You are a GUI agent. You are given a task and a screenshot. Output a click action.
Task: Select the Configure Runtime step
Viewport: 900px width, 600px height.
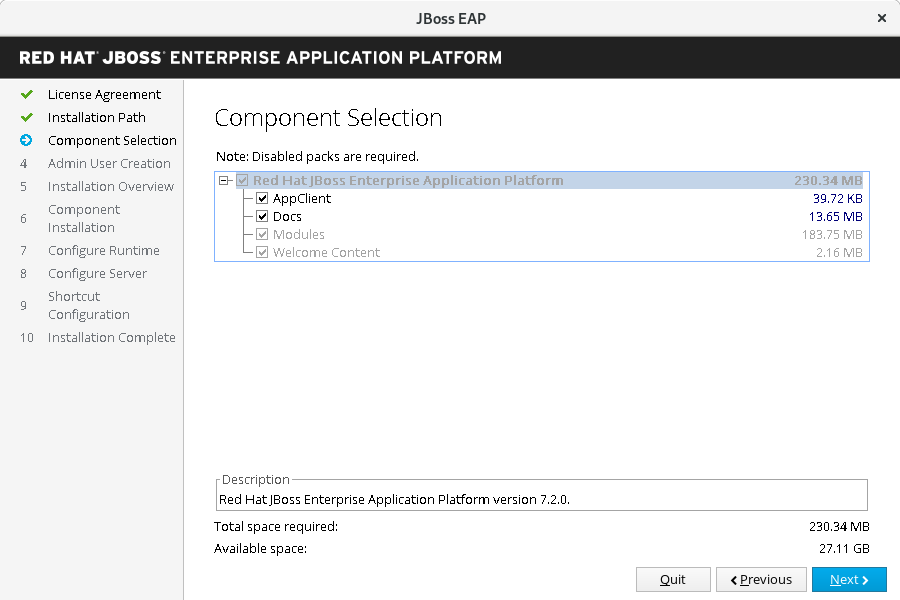click(x=103, y=250)
